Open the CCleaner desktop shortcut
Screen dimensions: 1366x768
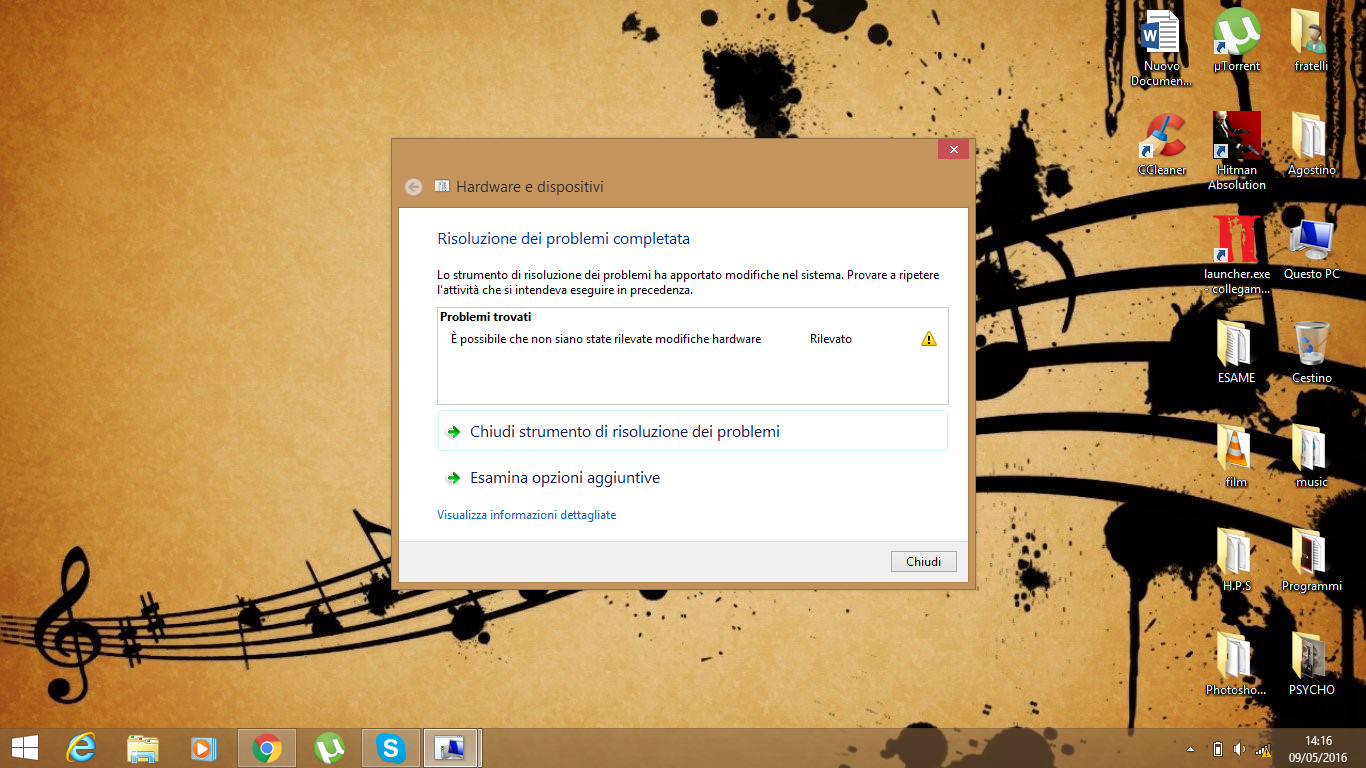(x=1161, y=140)
